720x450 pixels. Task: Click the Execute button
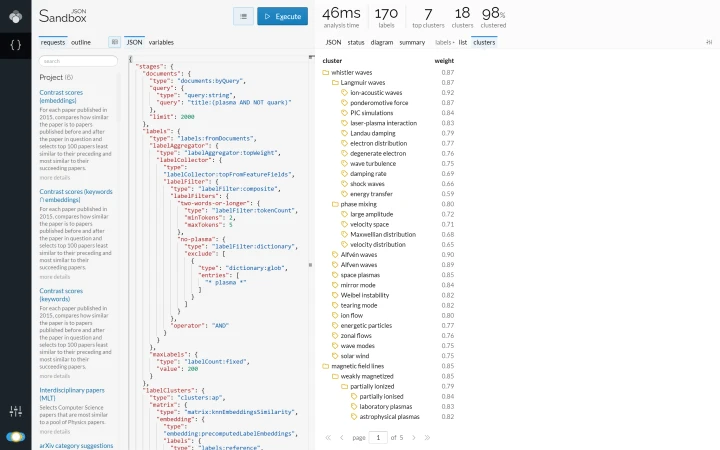click(x=282, y=17)
